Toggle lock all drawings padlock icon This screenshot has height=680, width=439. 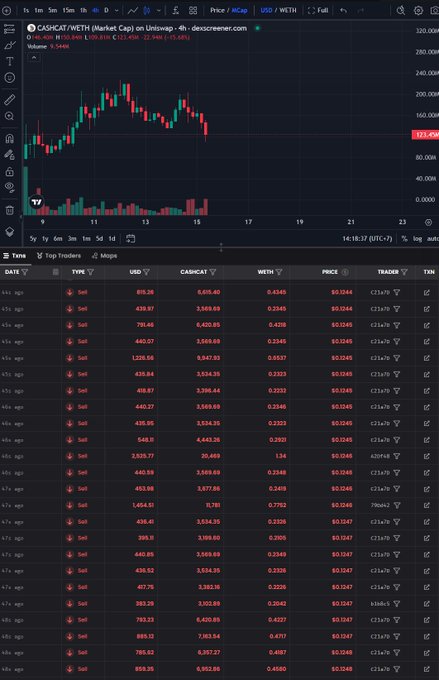(9, 172)
